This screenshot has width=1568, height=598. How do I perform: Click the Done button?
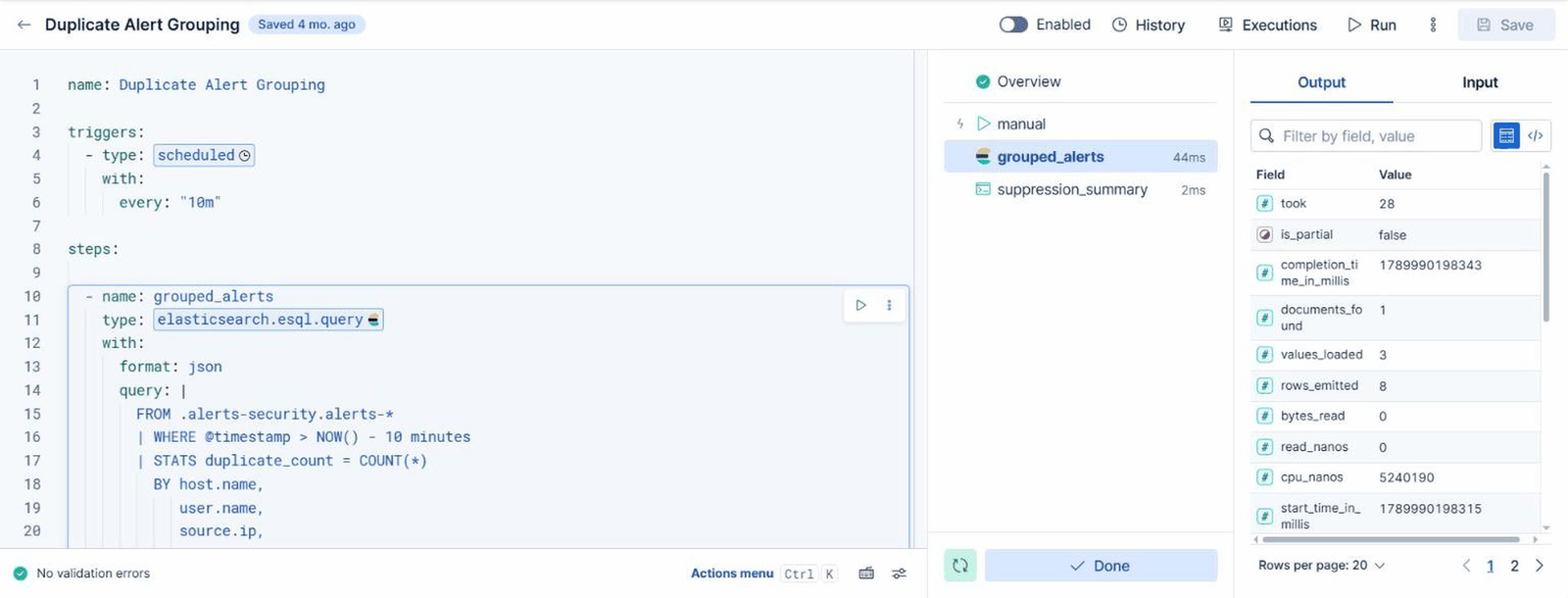point(1101,566)
